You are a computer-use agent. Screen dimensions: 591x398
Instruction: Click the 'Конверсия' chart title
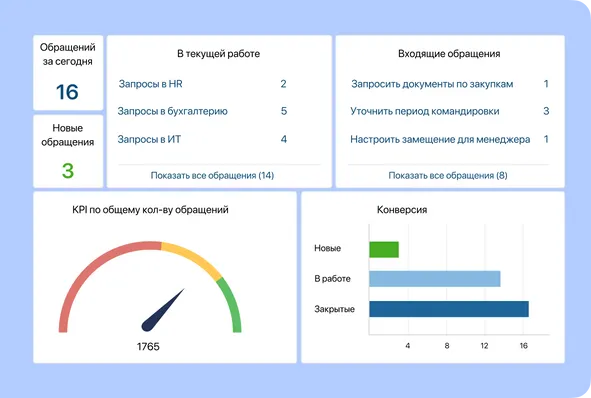tap(402, 210)
